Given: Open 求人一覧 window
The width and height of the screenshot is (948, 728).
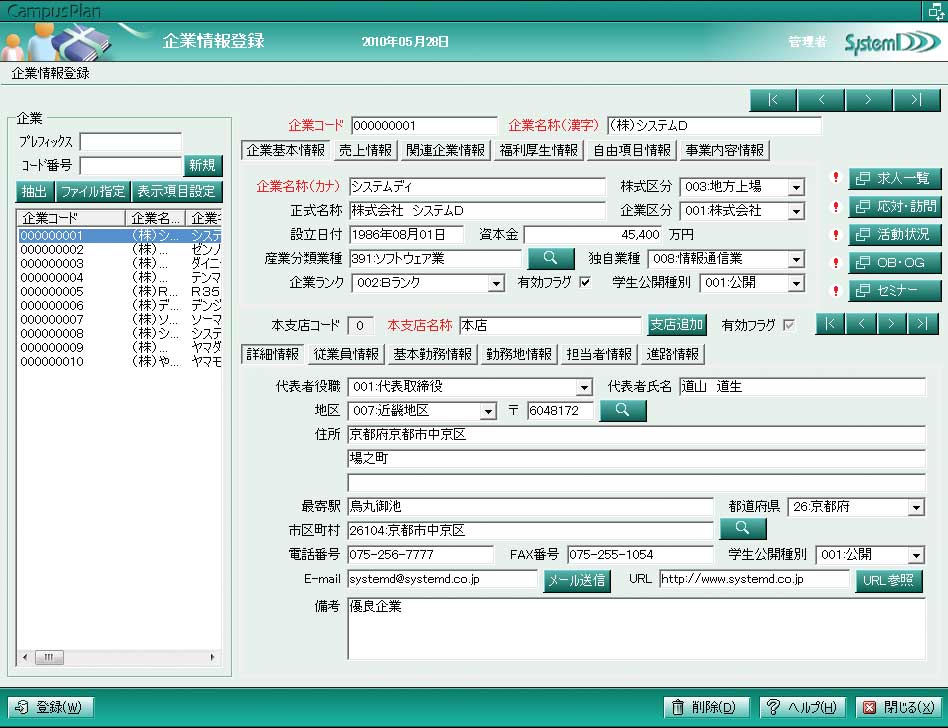Looking at the screenshot, I should point(894,178).
